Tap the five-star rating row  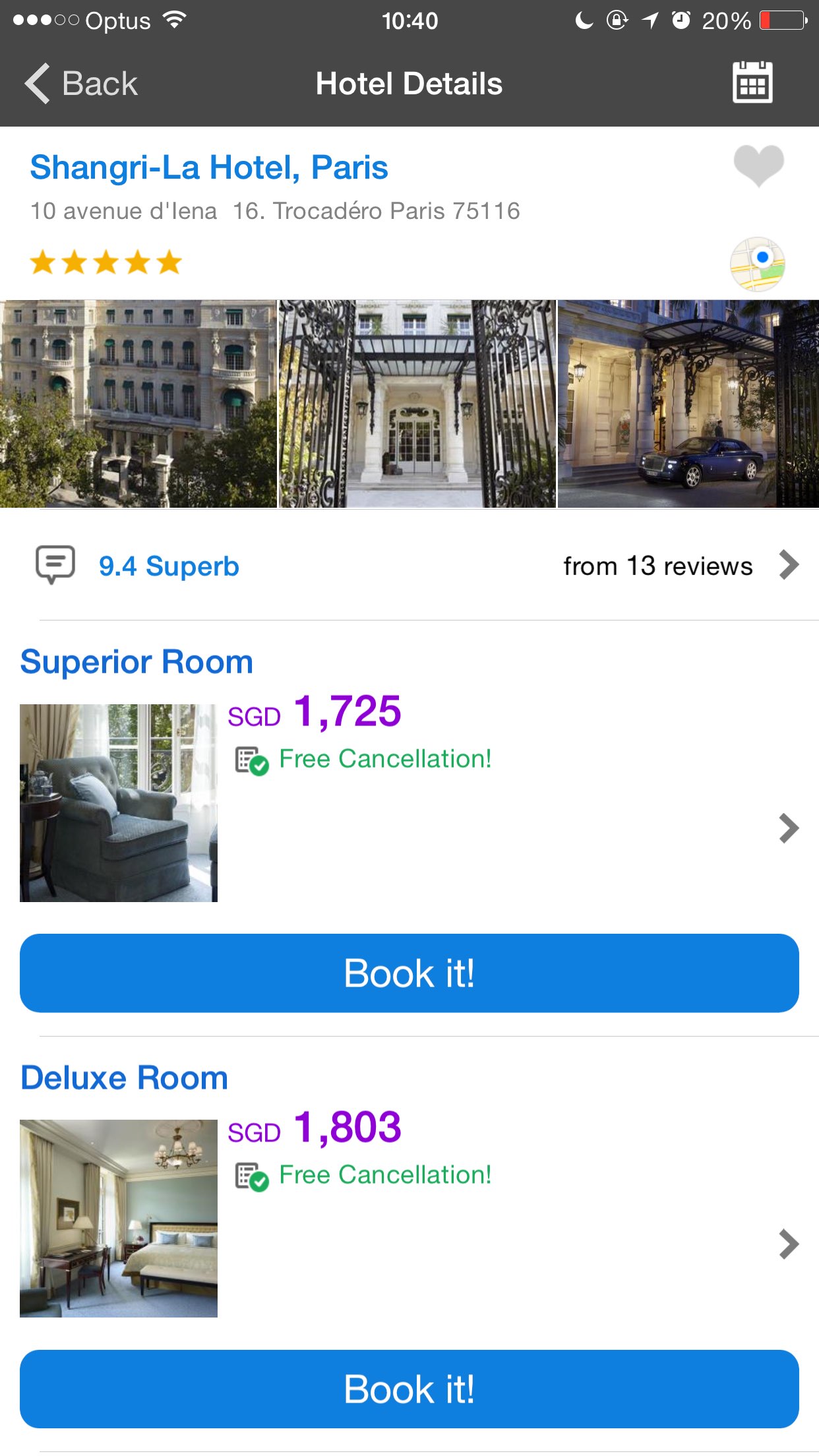[106, 262]
